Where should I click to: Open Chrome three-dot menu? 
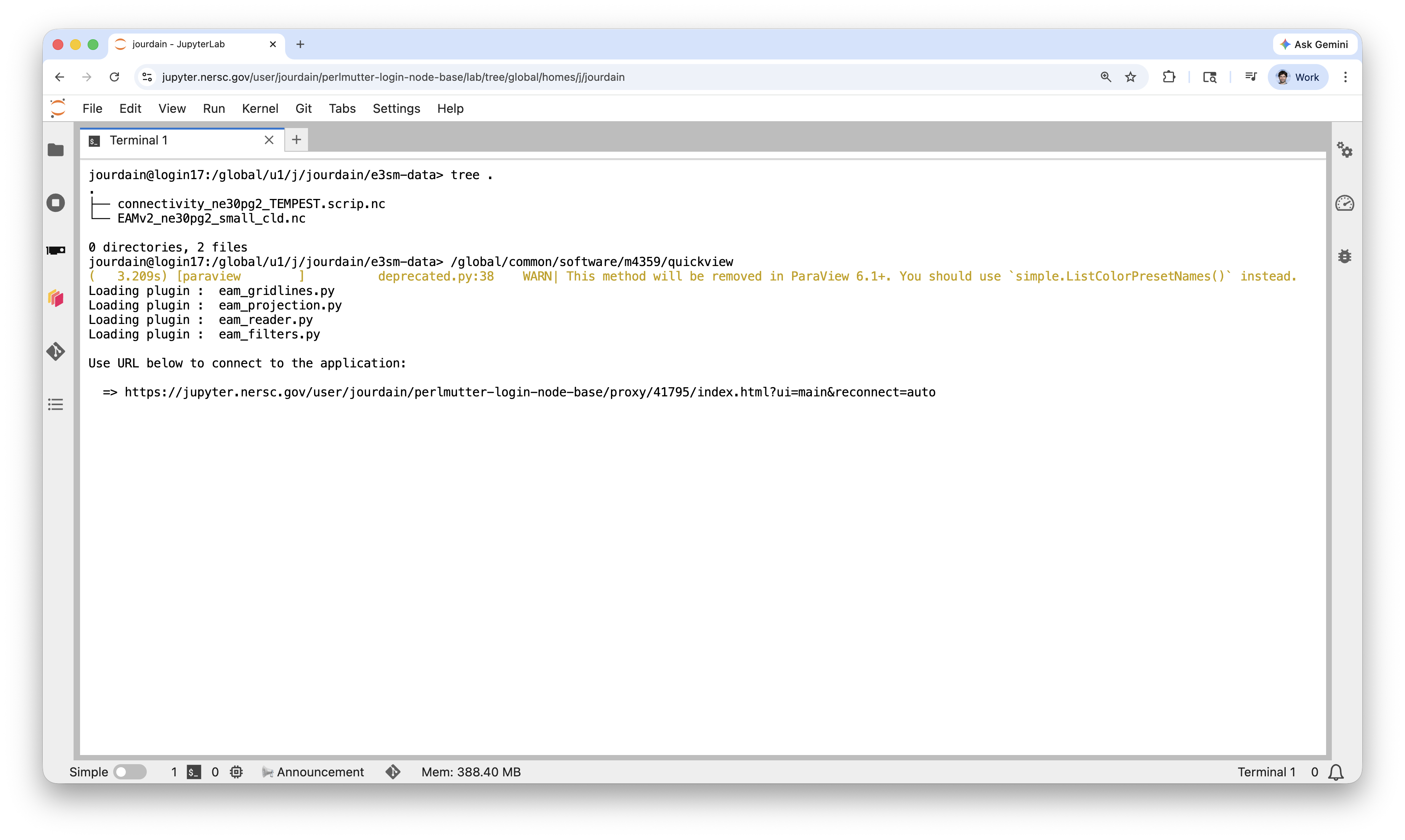(x=1346, y=77)
